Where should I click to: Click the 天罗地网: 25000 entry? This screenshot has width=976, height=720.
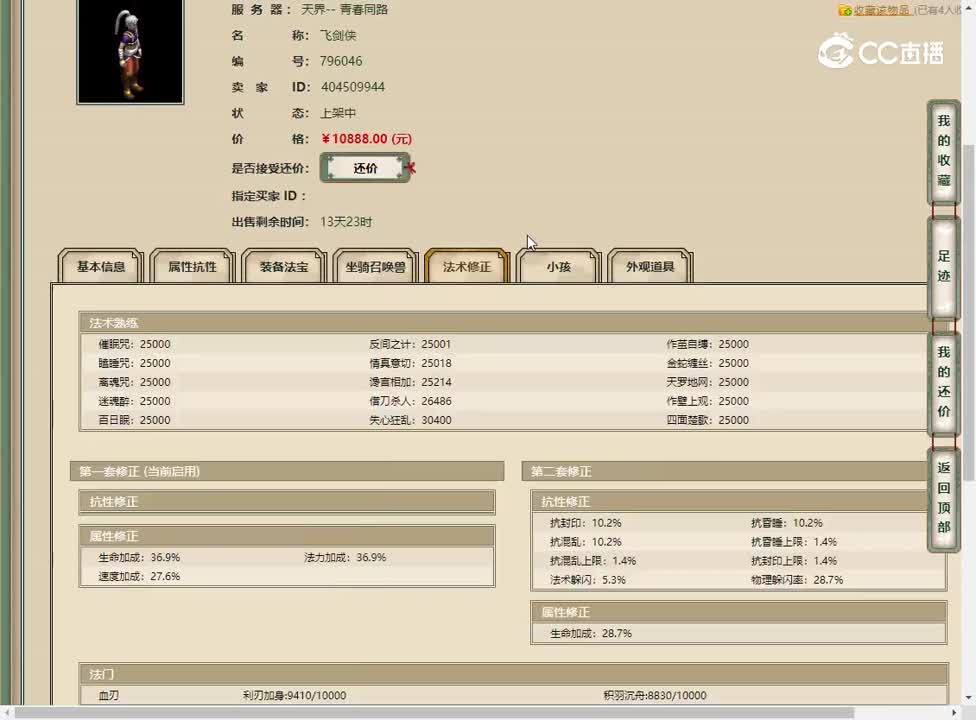click(x=707, y=382)
